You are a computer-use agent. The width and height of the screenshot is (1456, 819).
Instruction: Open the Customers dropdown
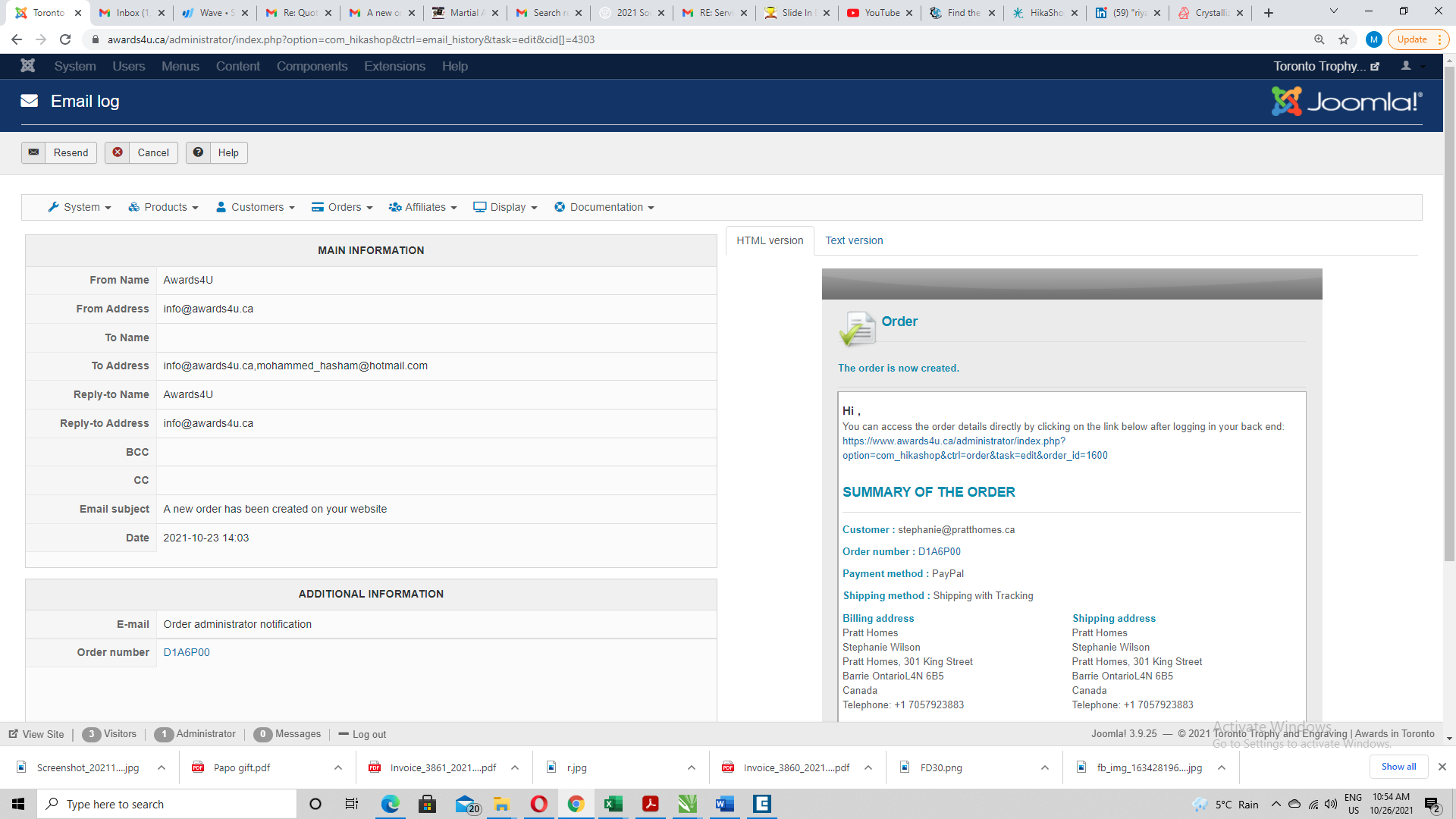pos(256,207)
